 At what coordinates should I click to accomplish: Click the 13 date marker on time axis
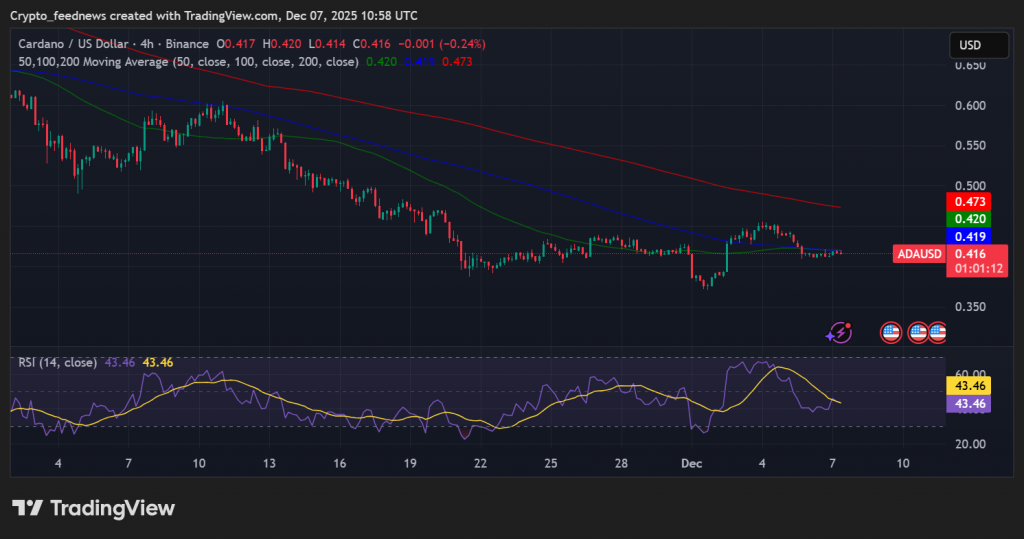(269, 464)
